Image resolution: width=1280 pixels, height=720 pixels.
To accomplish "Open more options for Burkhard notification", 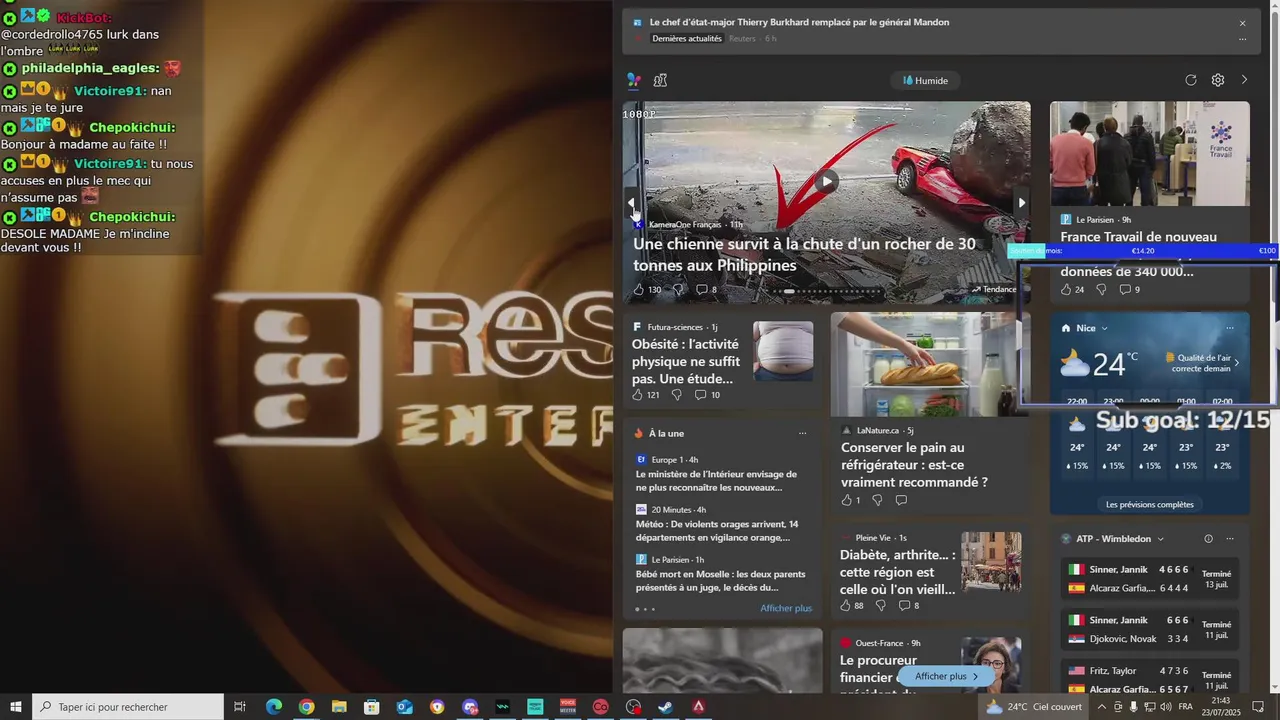I will point(1242,39).
